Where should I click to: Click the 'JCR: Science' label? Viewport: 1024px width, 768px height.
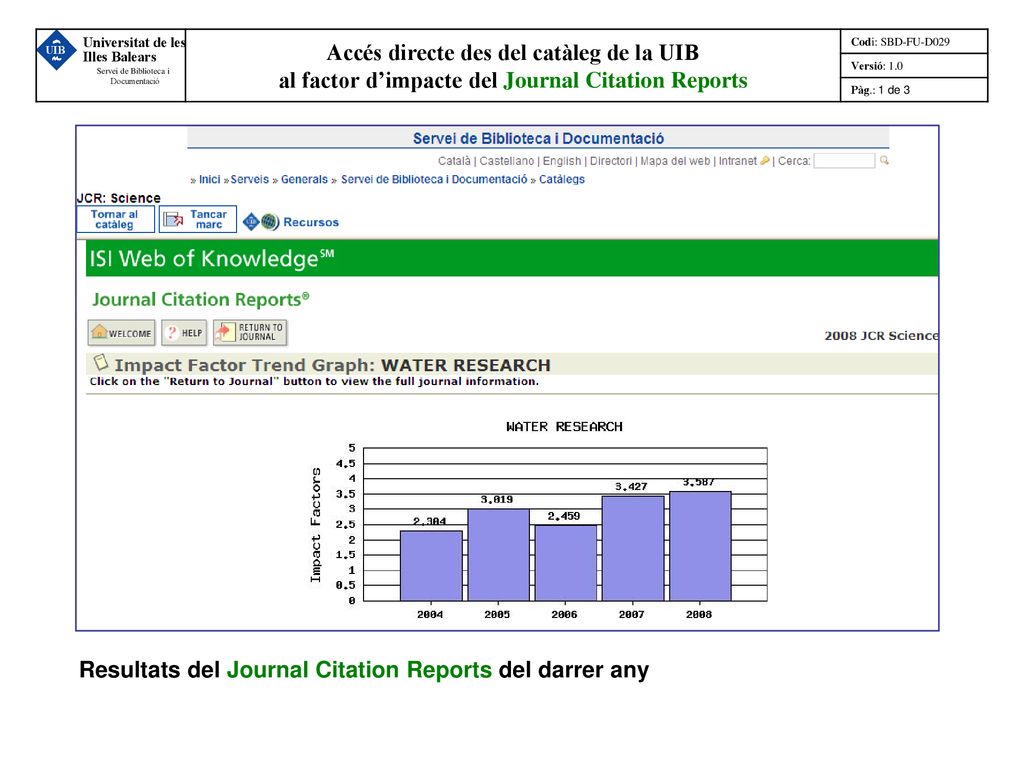pyautogui.click(x=118, y=198)
